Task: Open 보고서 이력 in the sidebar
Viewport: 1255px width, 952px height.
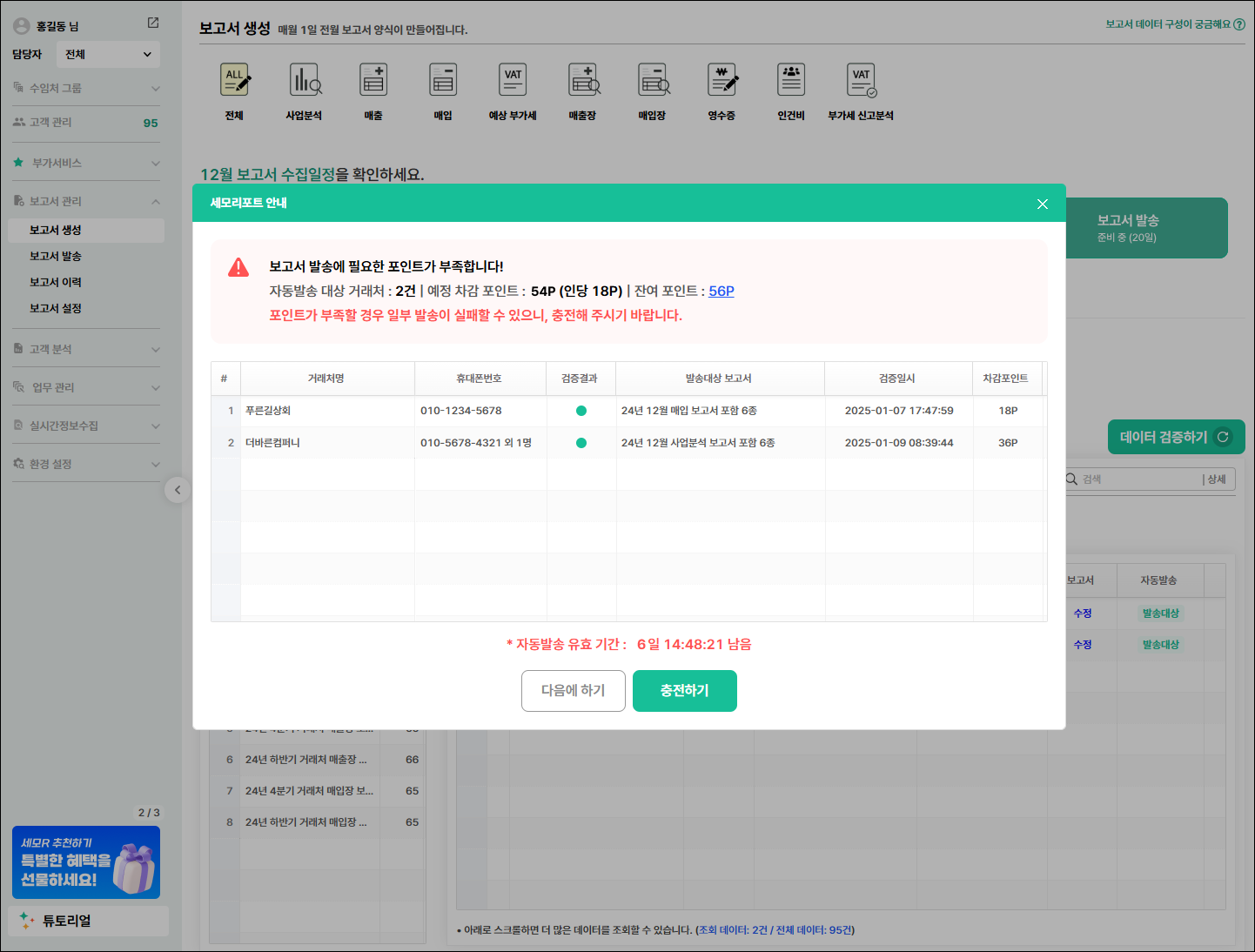Action: pos(56,282)
